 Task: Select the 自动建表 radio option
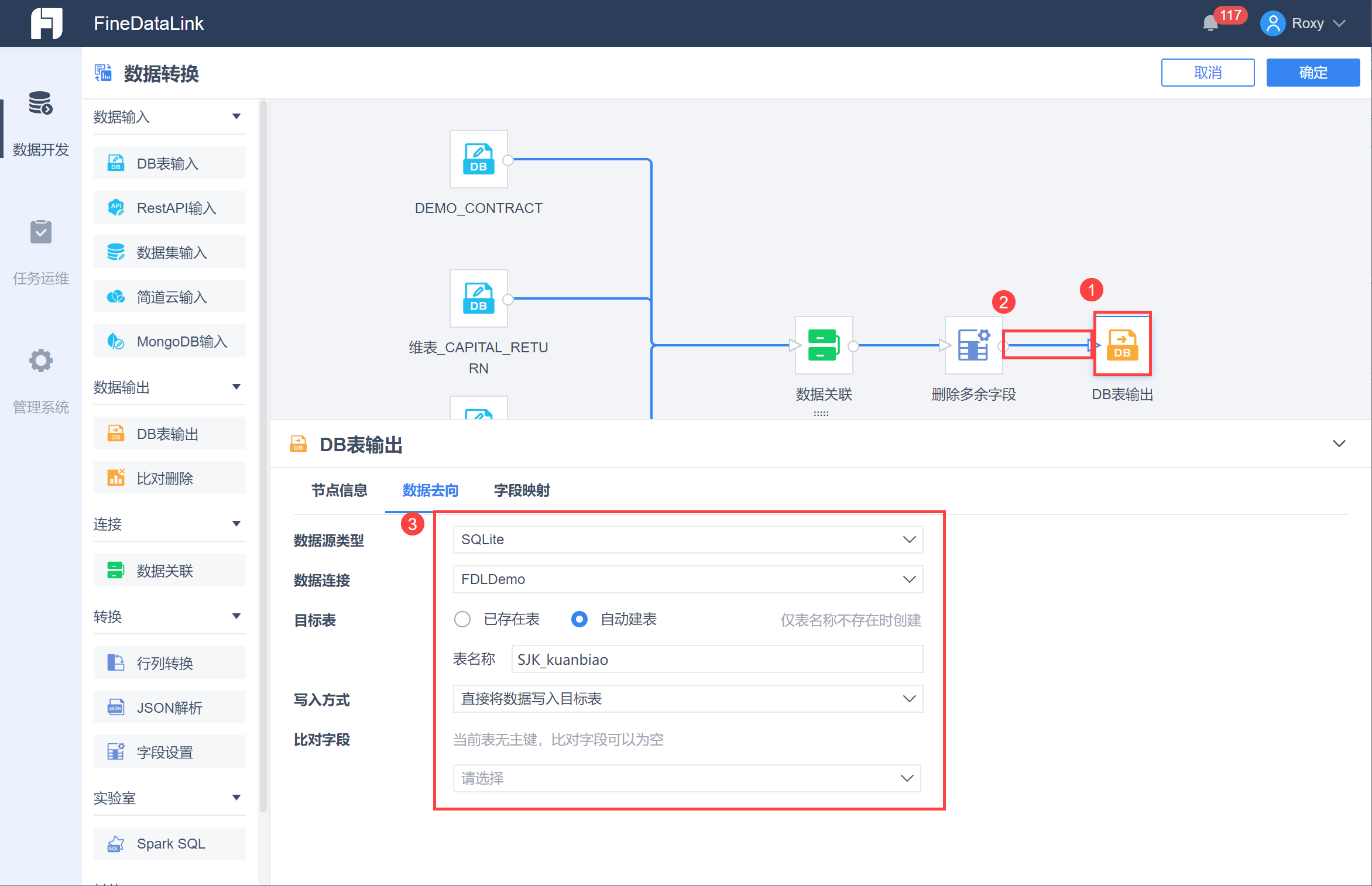(579, 619)
